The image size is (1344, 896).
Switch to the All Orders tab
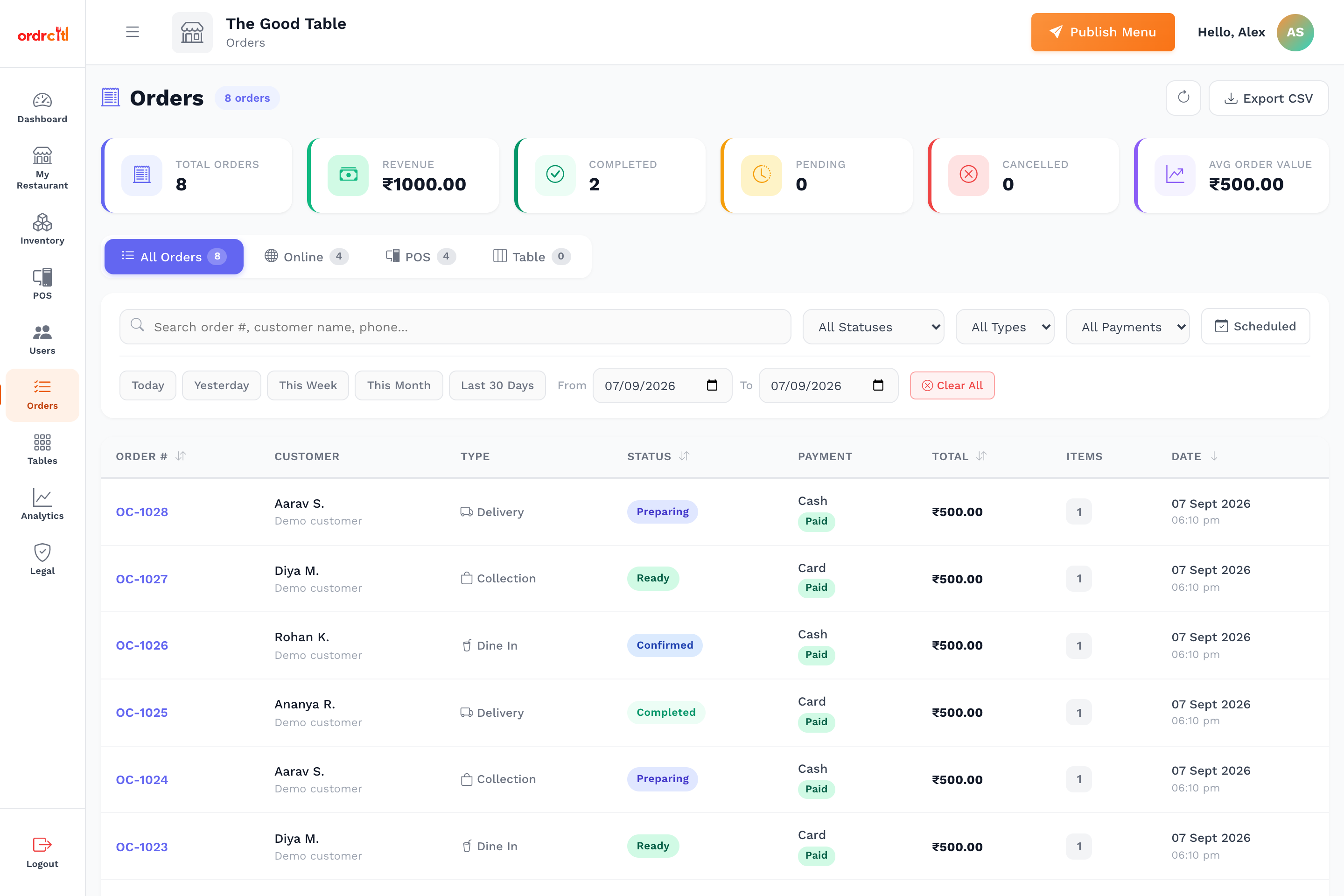coord(174,257)
